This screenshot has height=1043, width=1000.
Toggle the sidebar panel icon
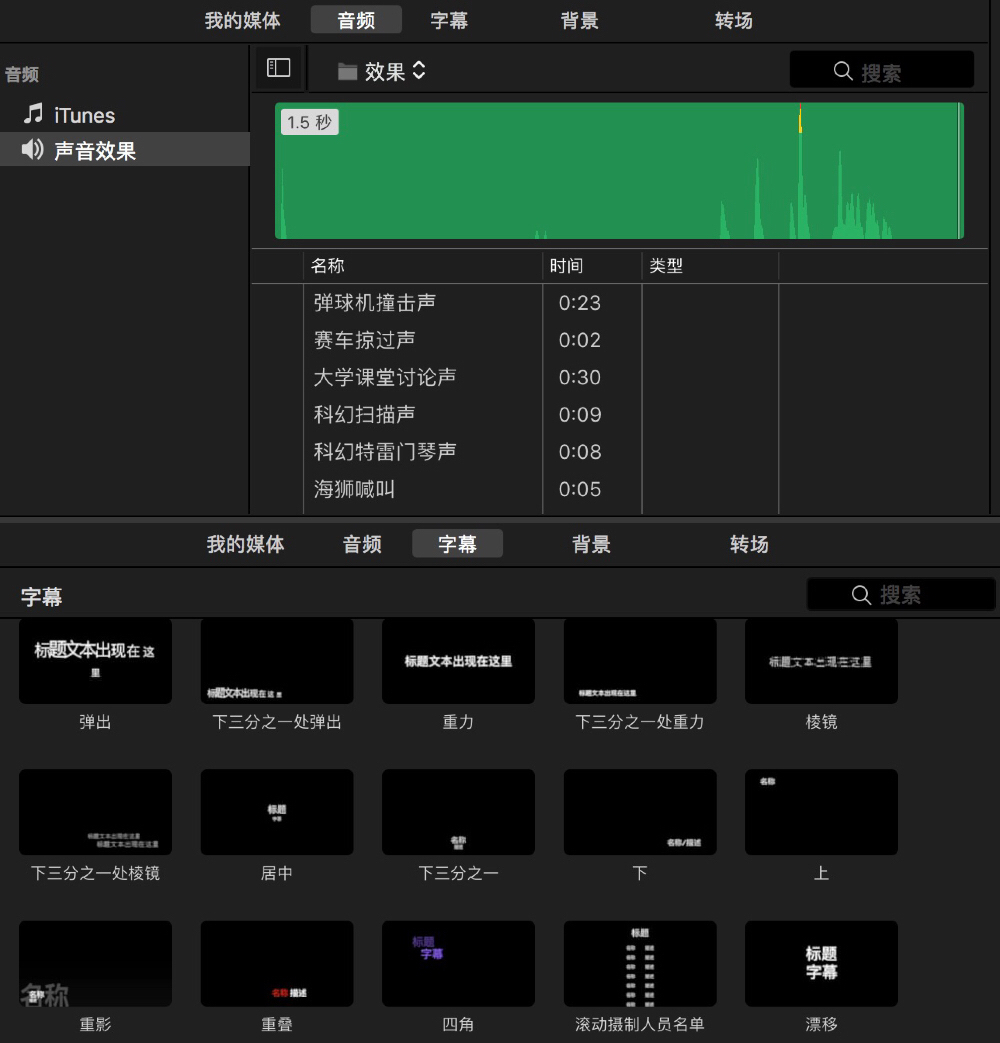coord(279,68)
